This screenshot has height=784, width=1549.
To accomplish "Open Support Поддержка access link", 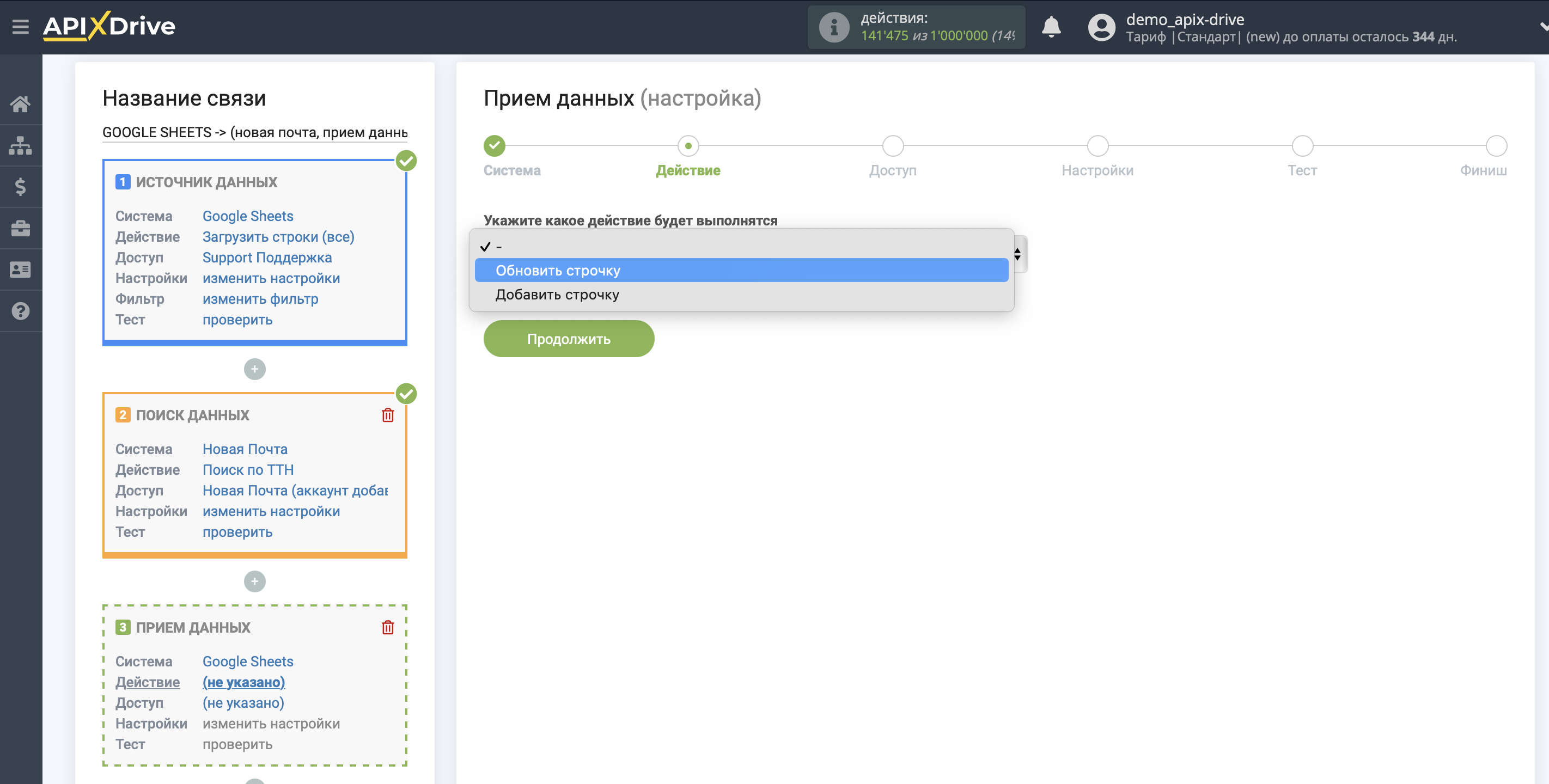I will [267, 258].
